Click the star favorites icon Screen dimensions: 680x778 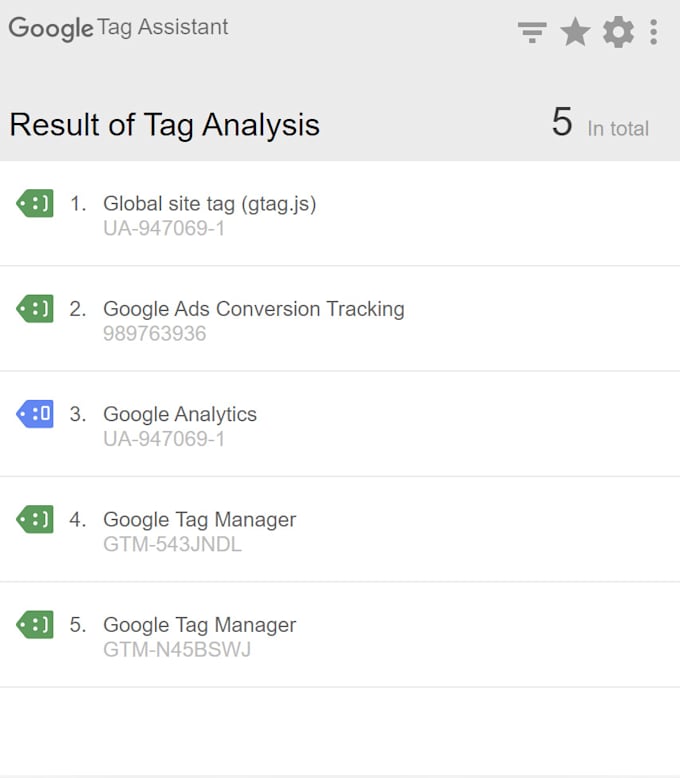point(575,33)
